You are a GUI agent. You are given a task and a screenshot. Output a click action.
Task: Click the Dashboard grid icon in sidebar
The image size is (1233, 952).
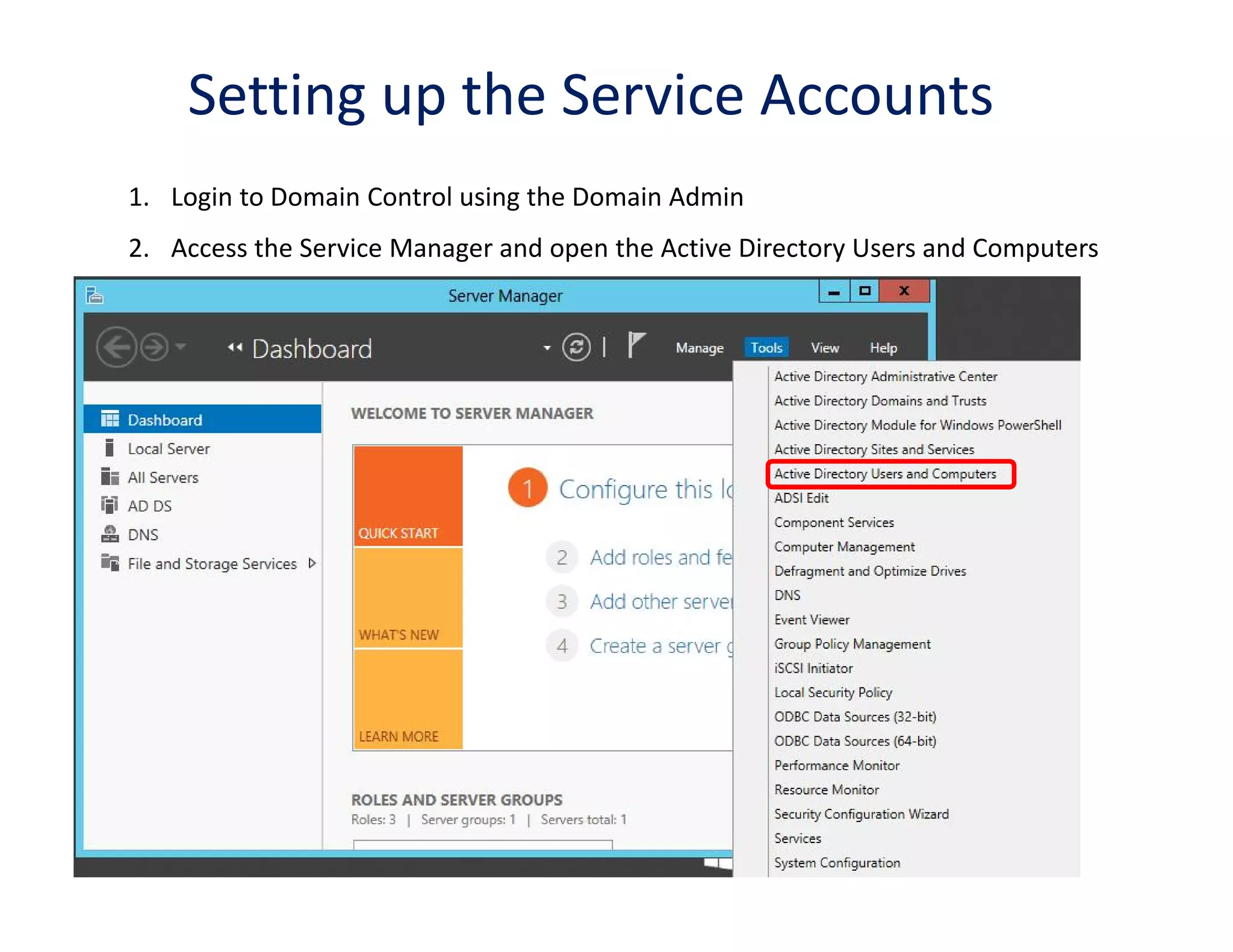[110, 419]
